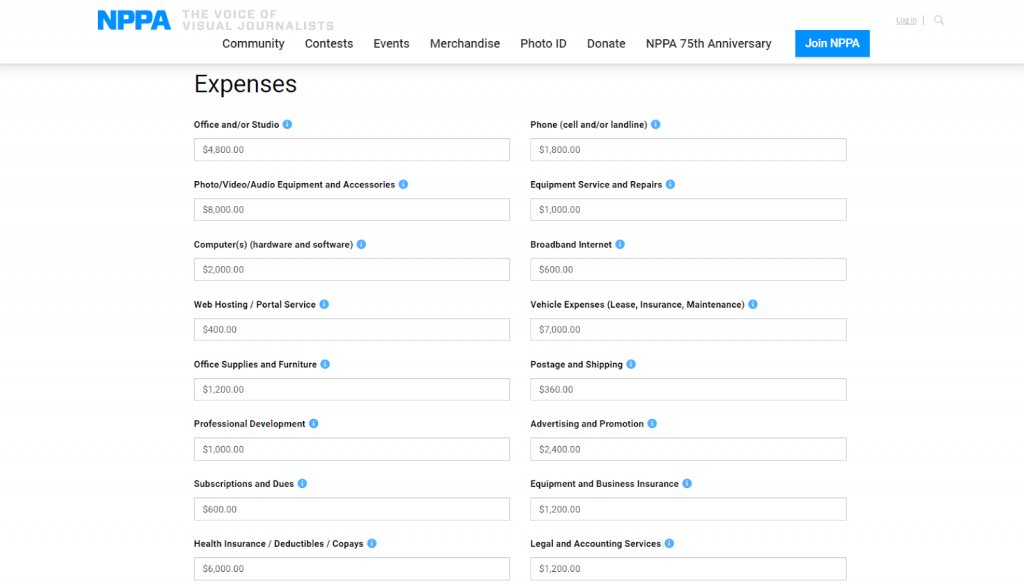Viewport: 1024px width, 586px height.
Task: Focus Vehicle Expenses field showing $7,000.00
Action: 688,329
